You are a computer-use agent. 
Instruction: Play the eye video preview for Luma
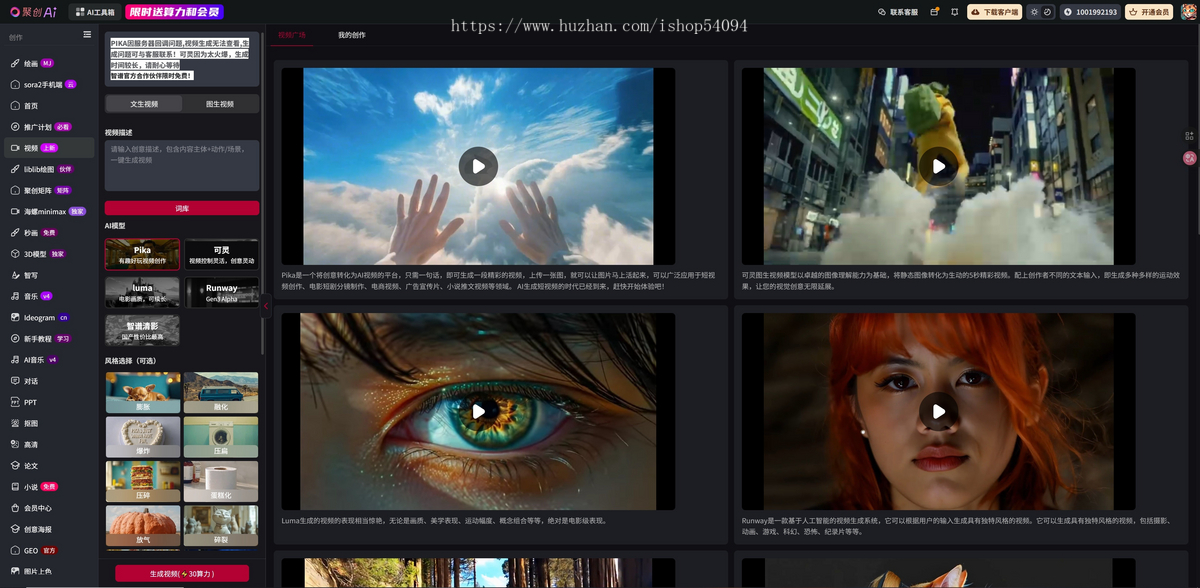[479, 411]
